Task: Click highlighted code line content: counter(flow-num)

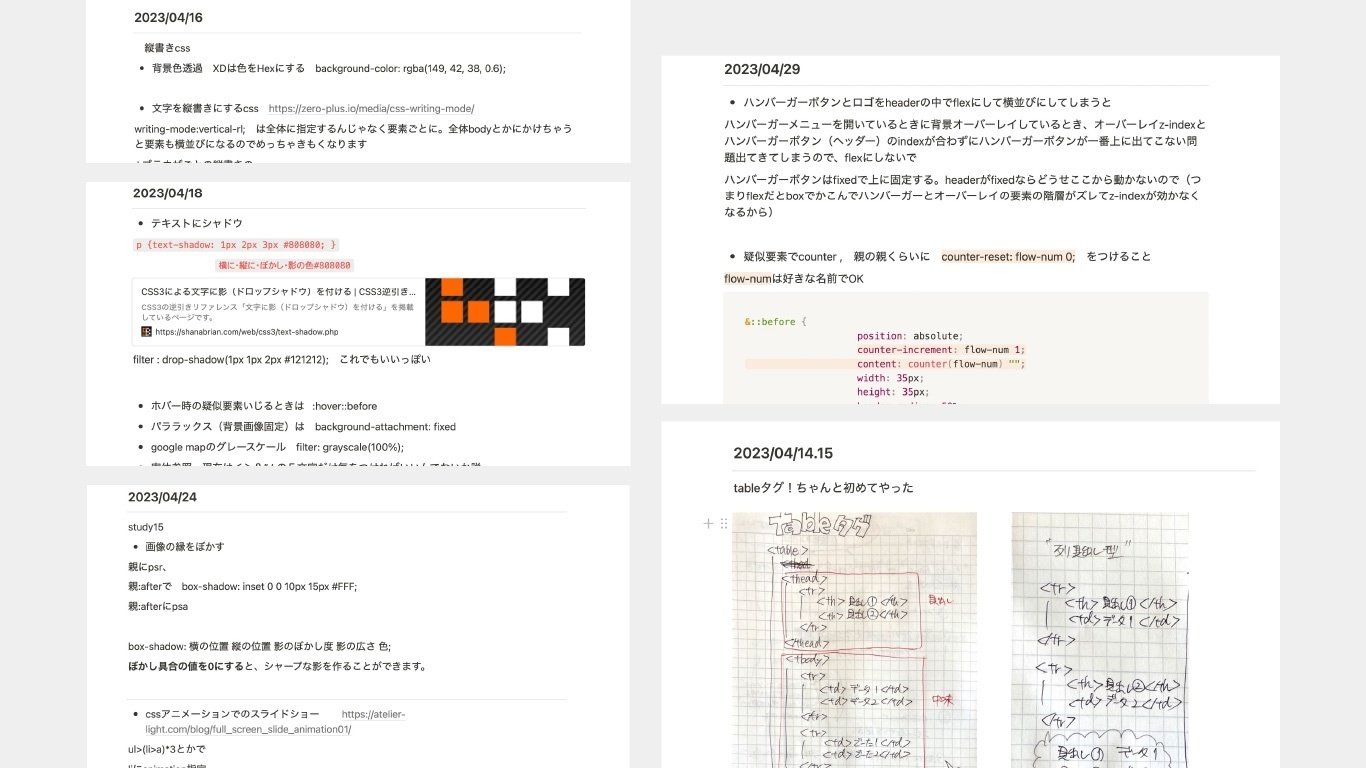Action: [x=941, y=364]
